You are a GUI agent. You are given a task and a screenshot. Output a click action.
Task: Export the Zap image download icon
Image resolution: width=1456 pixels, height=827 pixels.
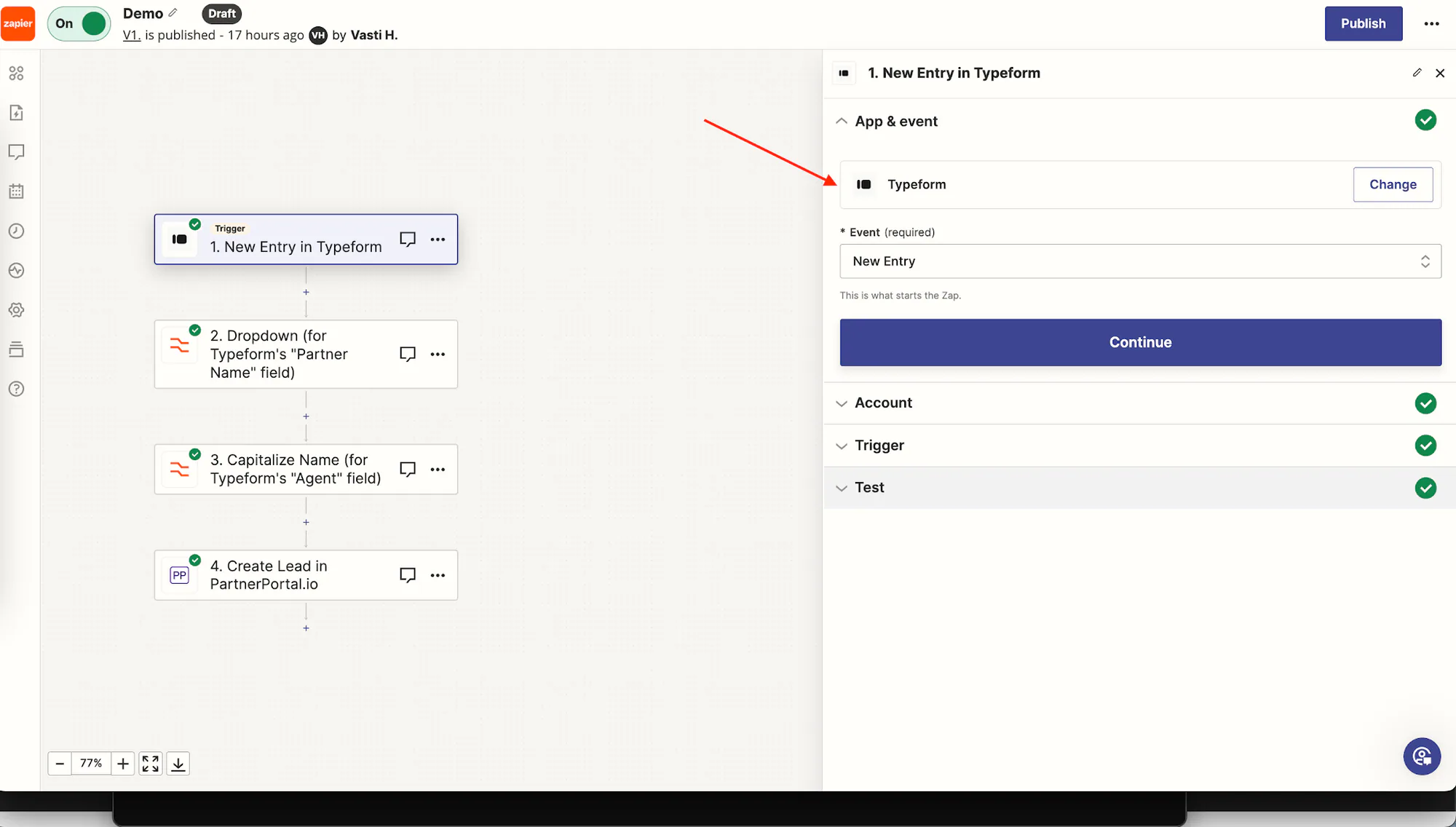pyautogui.click(x=178, y=764)
